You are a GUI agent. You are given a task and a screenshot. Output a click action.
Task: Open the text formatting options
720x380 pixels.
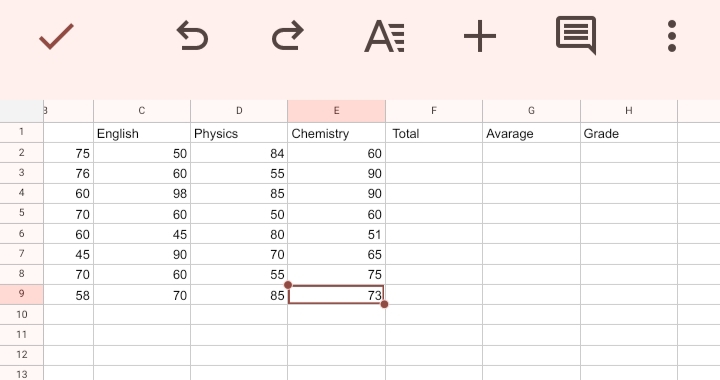point(384,36)
